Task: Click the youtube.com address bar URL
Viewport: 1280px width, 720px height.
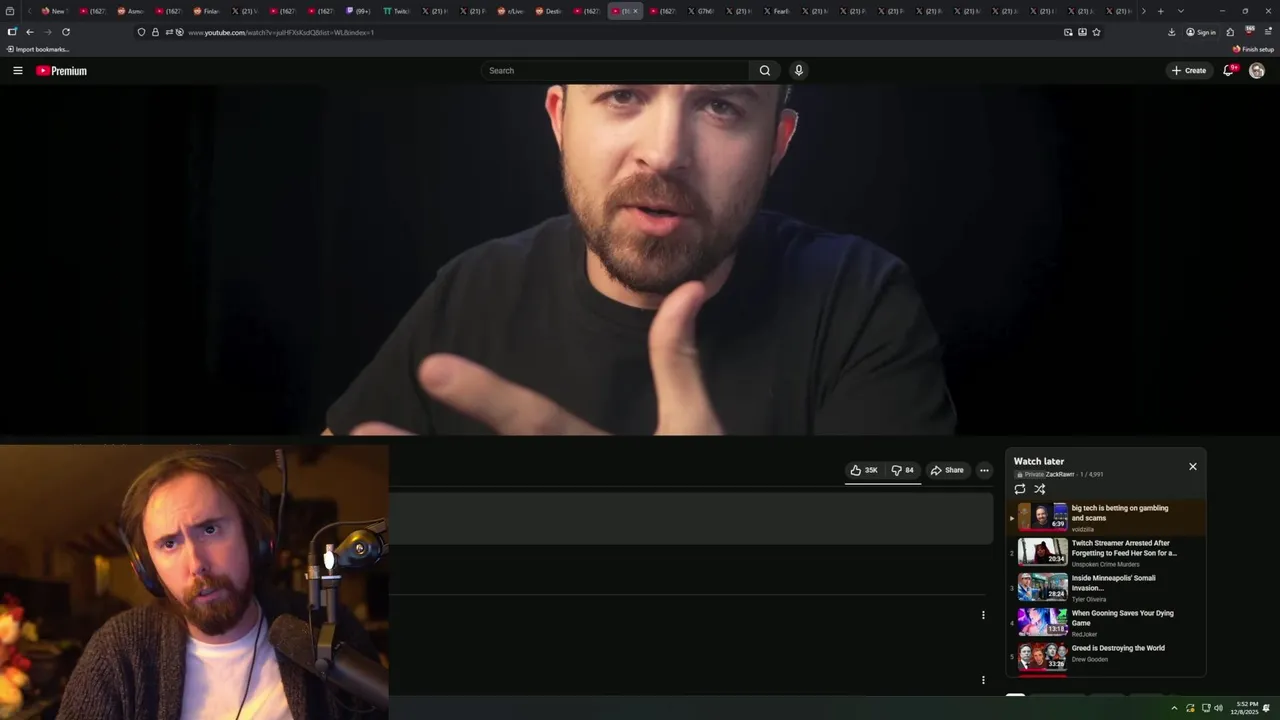Action: coord(281,32)
